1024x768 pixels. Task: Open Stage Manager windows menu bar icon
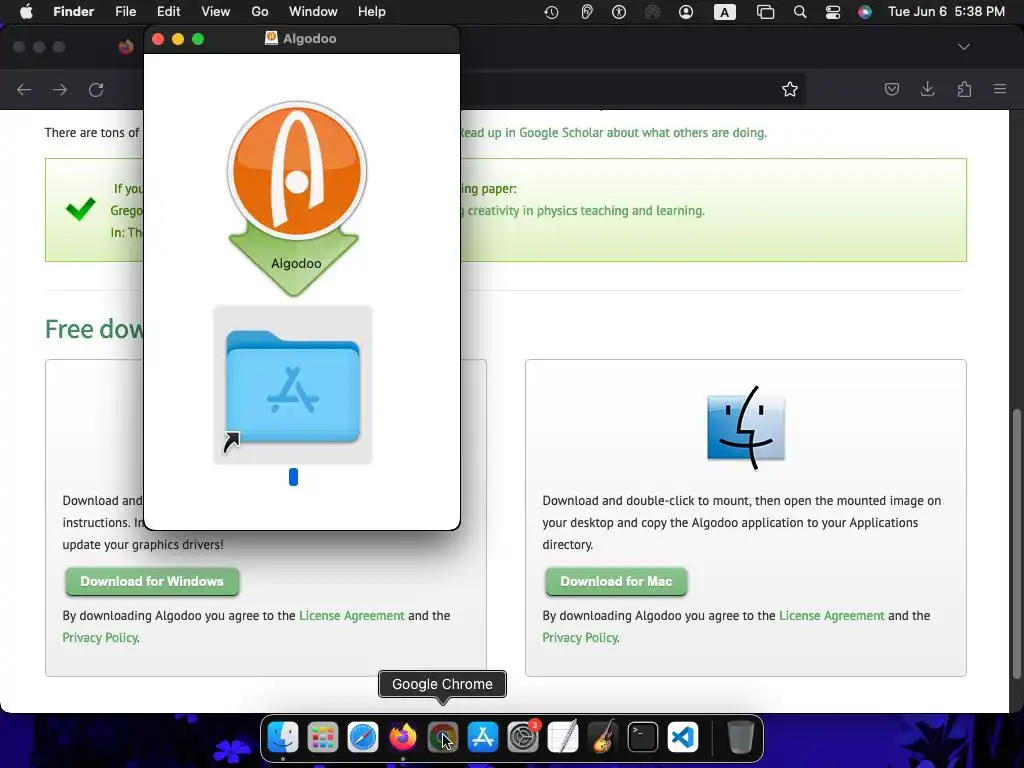coord(765,12)
